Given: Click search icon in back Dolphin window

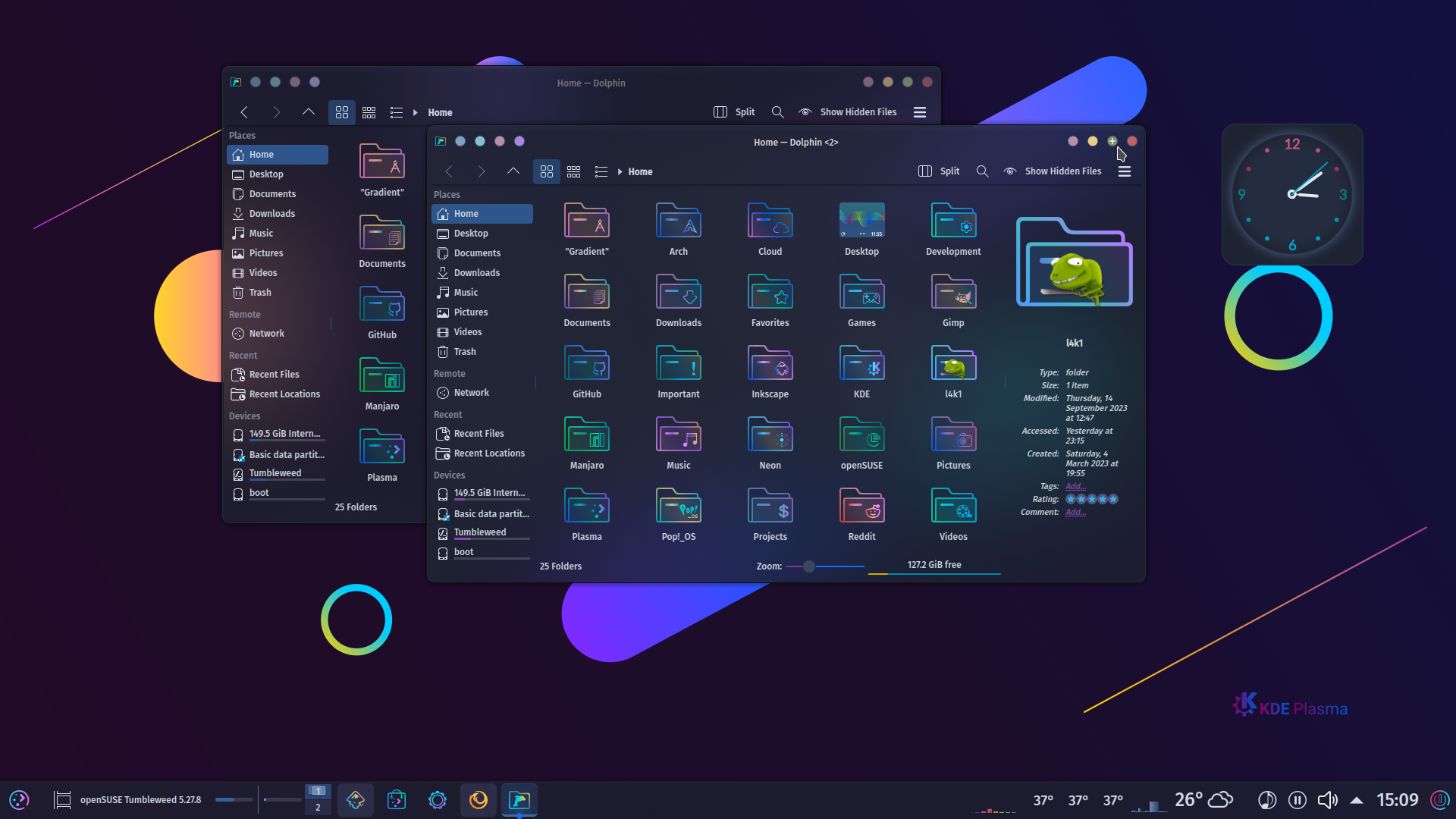Looking at the screenshot, I should coord(777,112).
